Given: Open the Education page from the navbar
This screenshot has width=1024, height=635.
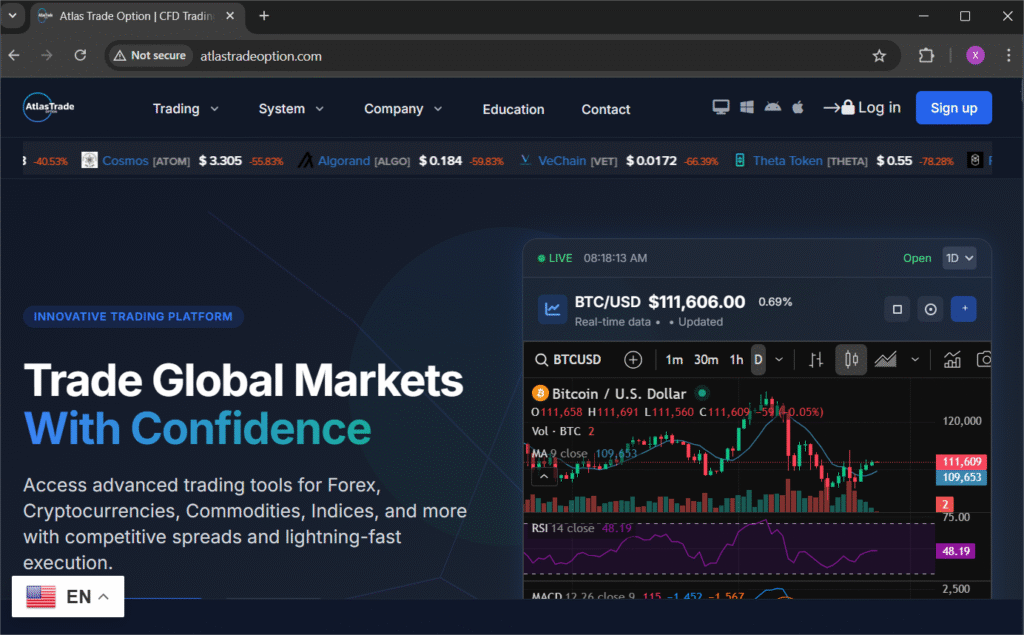Looking at the screenshot, I should tap(513, 108).
